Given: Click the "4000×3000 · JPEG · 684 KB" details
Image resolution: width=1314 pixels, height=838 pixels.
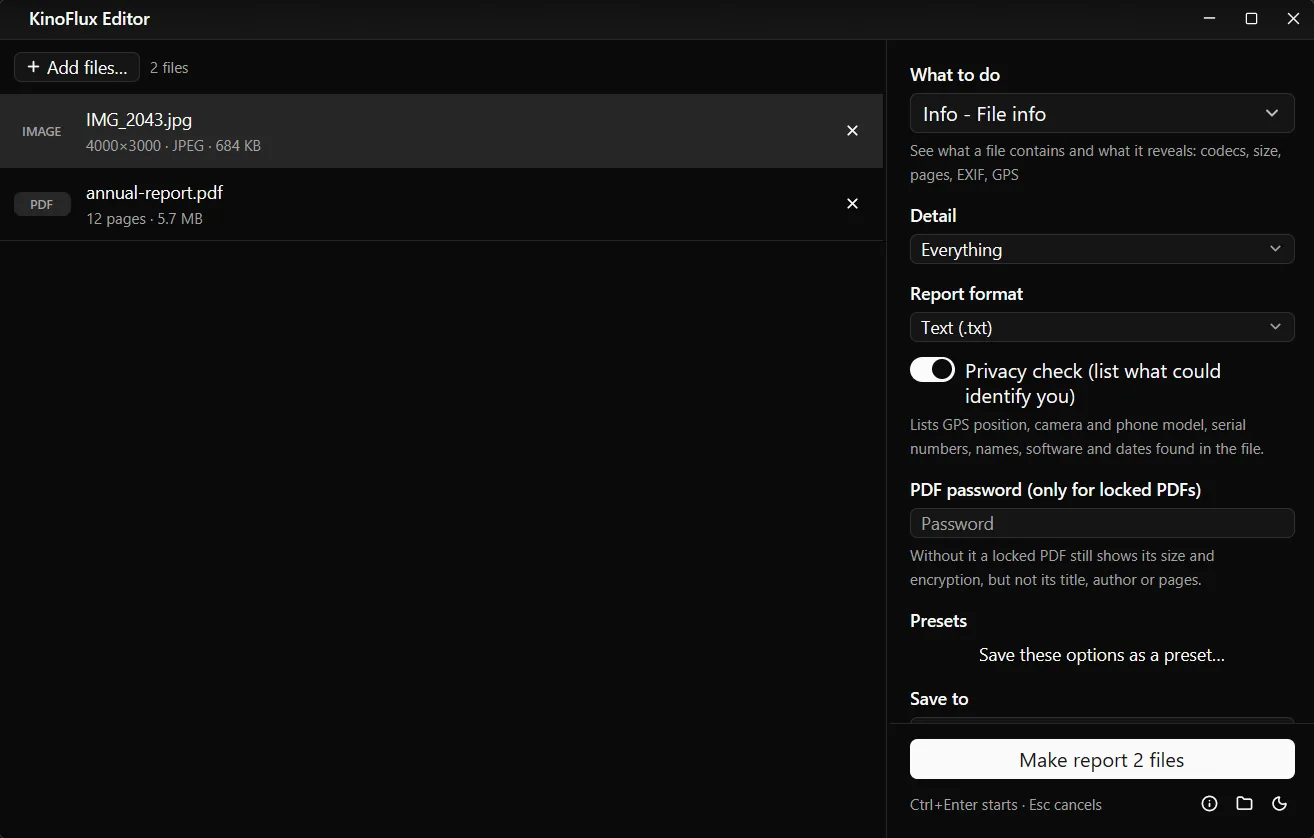Looking at the screenshot, I should click(x=173, y=146).
